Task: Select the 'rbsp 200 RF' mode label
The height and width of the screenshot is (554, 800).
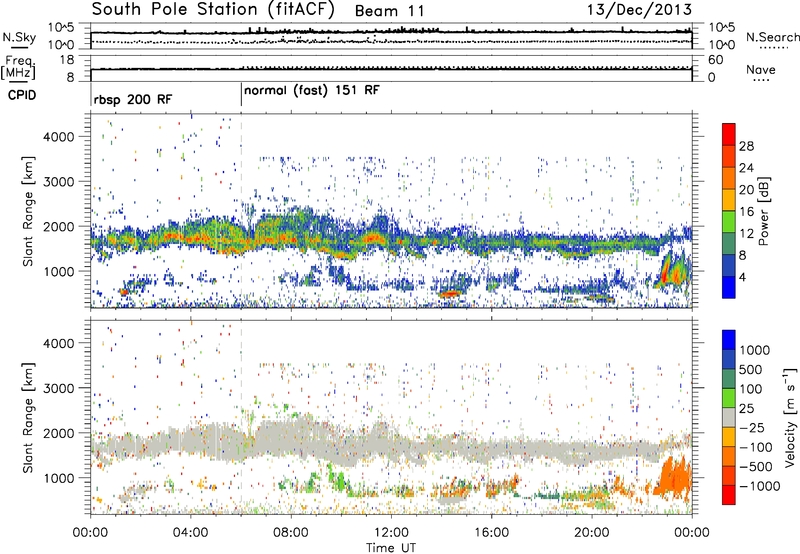Action: [133, 99]
